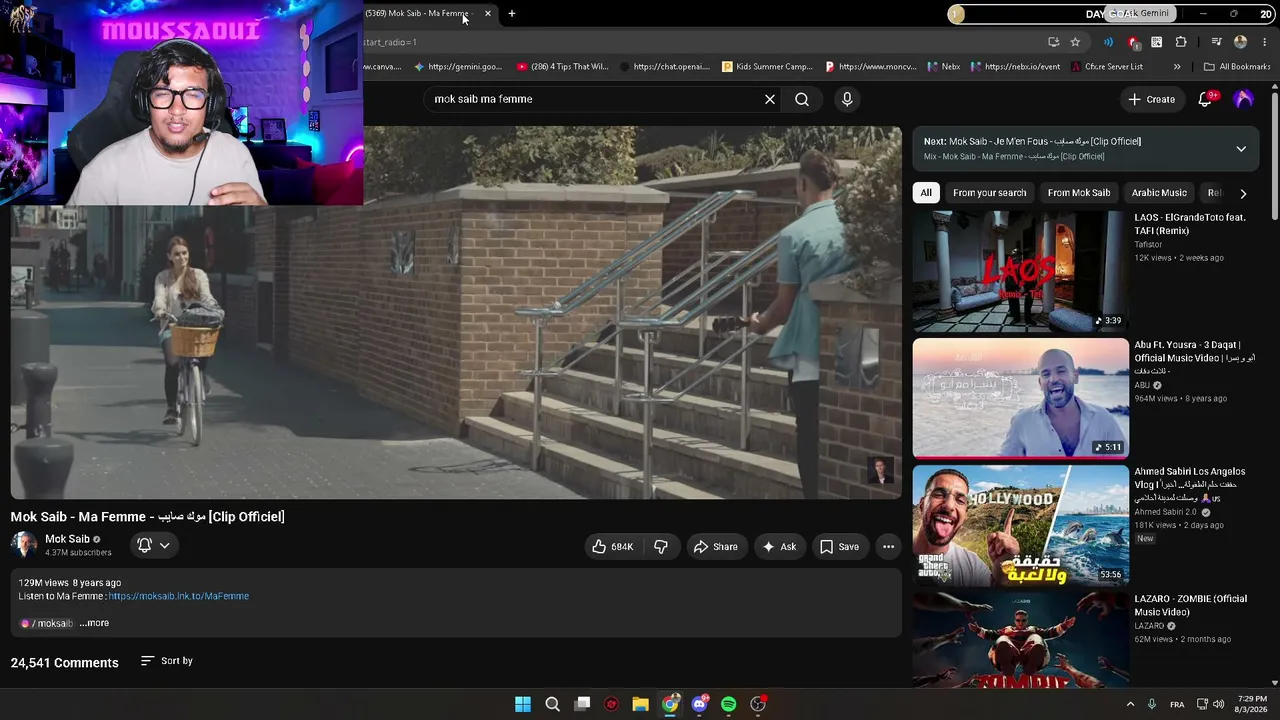Open taskbar volume control
Image resolution: width=1280 pixels, height=720 pixels.
click(x=1218, y=704)
